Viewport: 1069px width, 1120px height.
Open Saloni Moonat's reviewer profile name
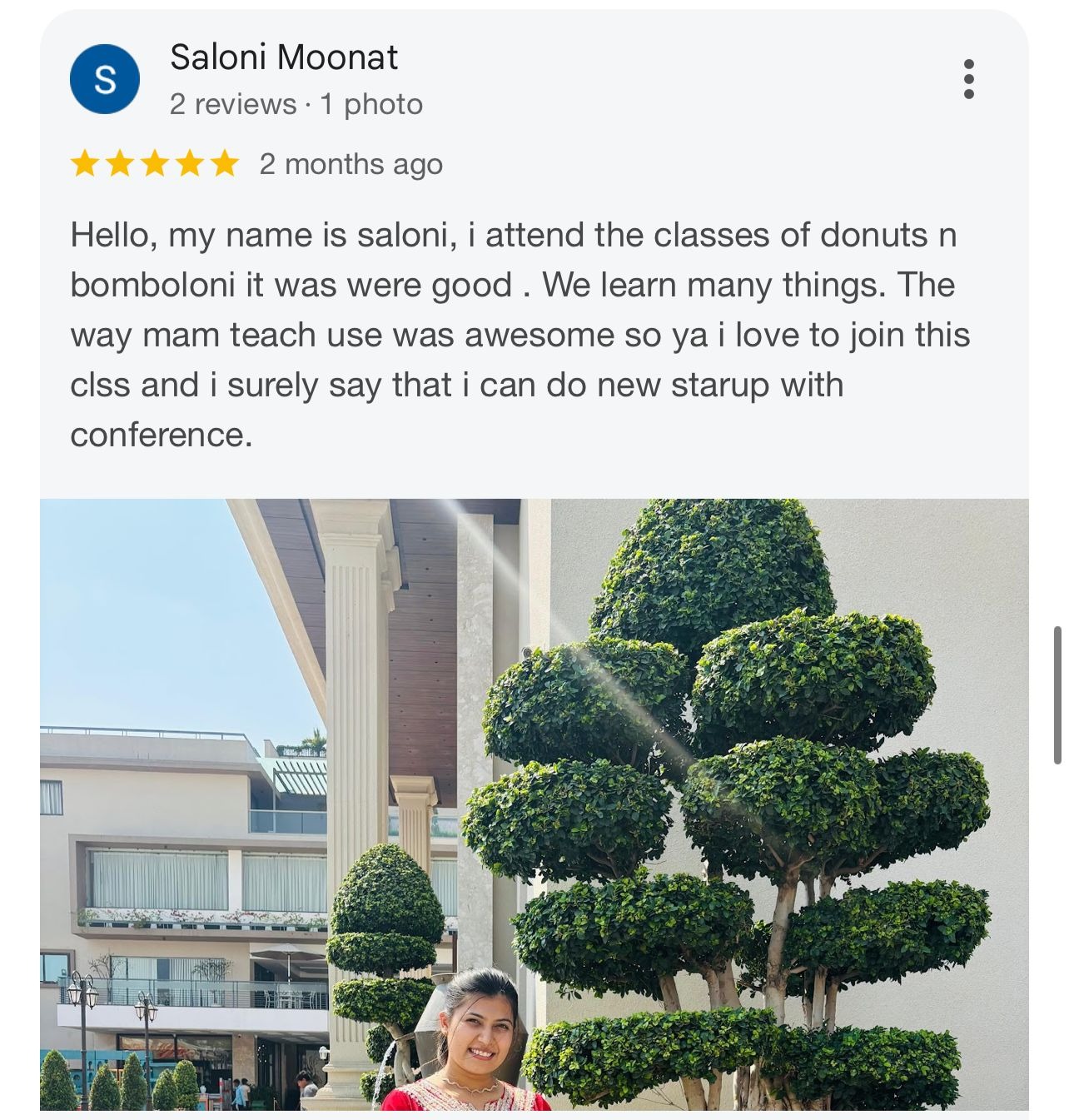point(284,57)
